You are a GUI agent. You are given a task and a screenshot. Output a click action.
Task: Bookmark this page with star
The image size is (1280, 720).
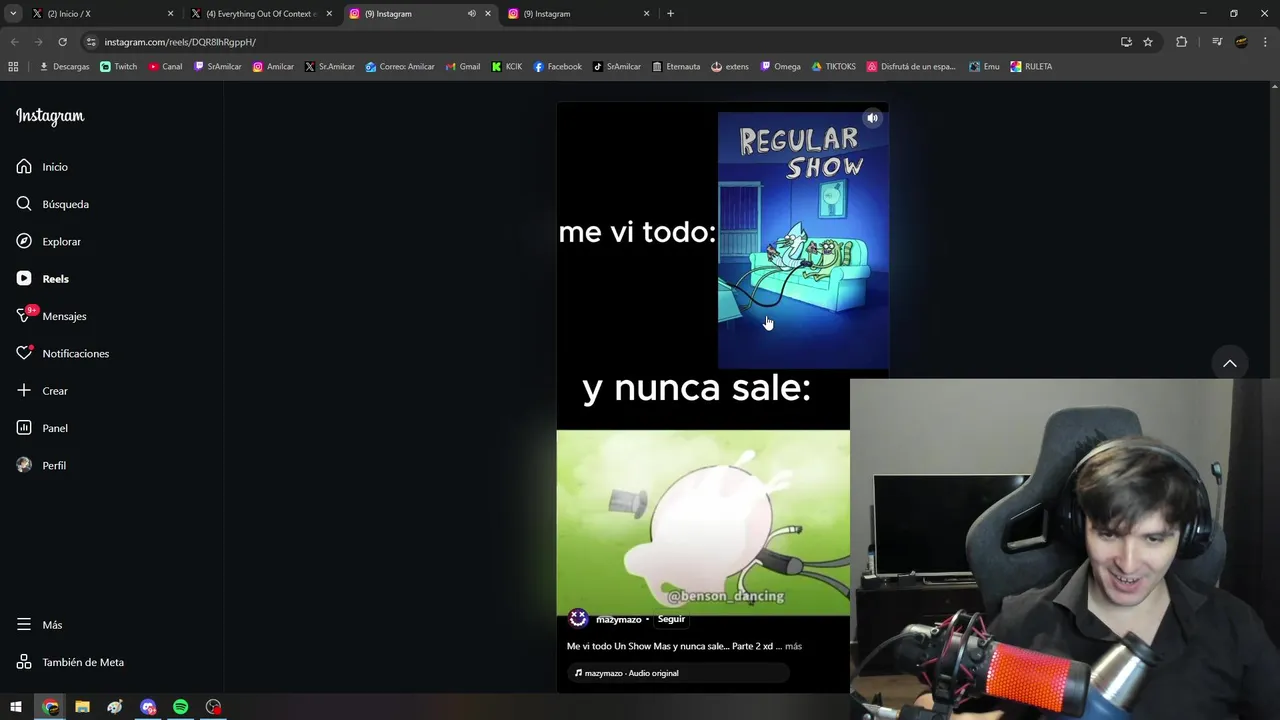tap(1148, 42)
